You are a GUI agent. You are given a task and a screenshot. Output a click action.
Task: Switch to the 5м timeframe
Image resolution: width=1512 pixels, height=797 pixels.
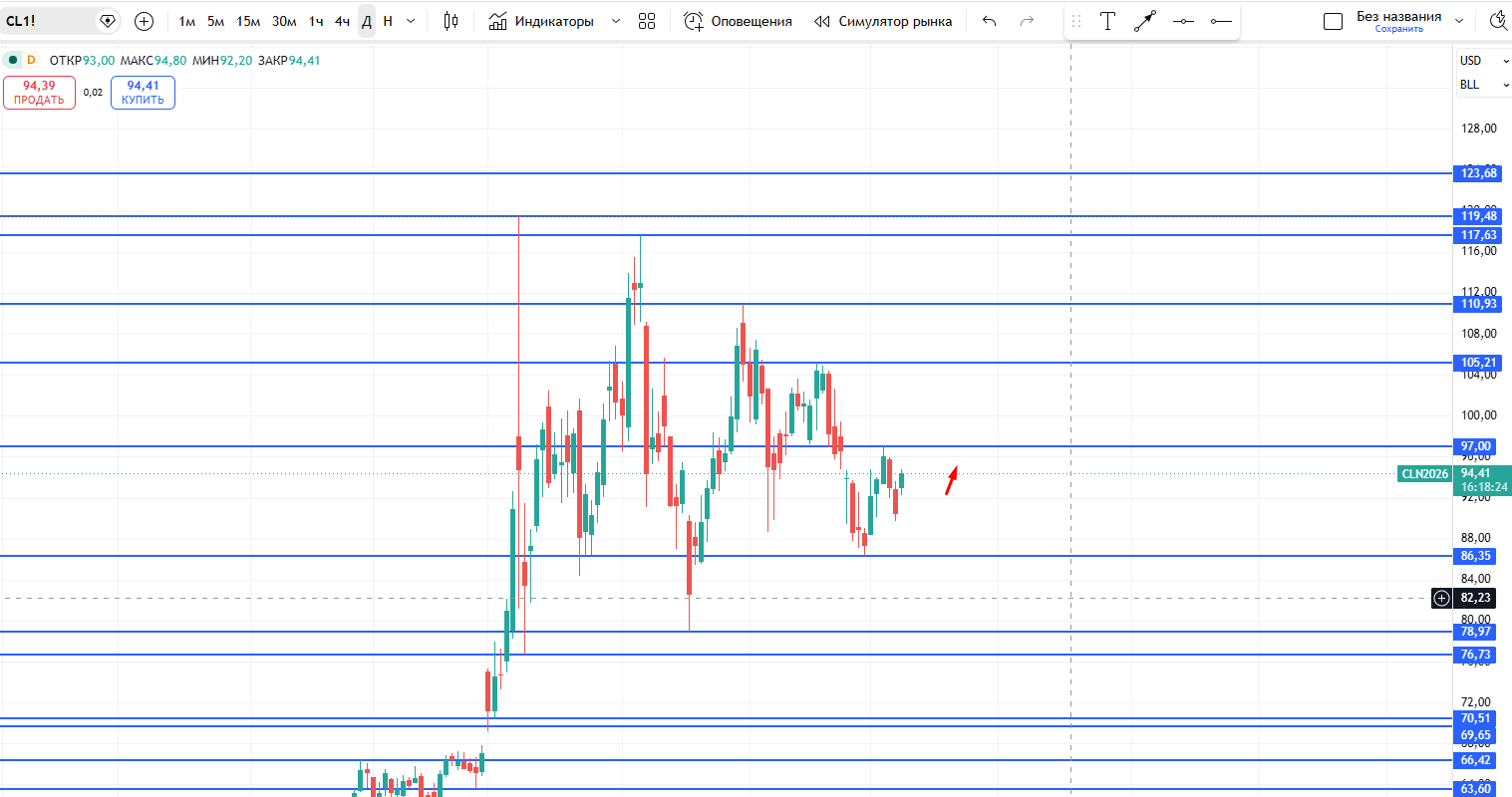[x=215, y=21]
